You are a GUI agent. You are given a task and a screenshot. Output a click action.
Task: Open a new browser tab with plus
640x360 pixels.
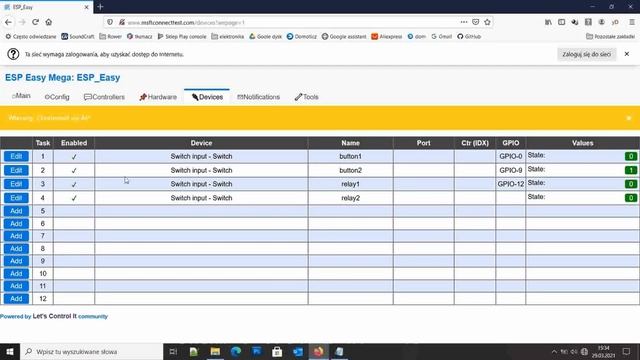point(100,7)
